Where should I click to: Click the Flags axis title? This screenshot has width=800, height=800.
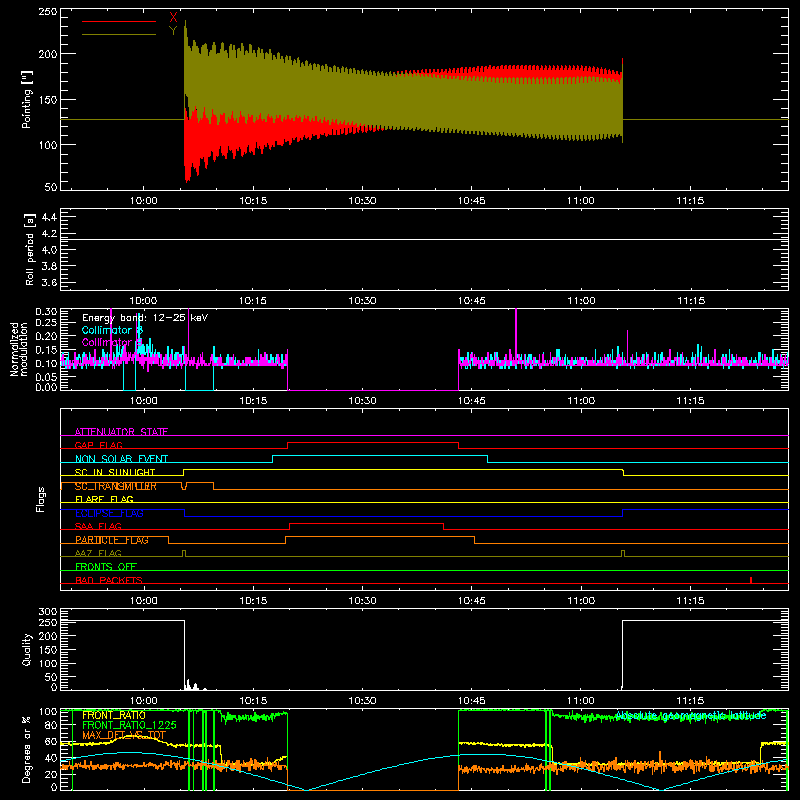click(41, 499)
